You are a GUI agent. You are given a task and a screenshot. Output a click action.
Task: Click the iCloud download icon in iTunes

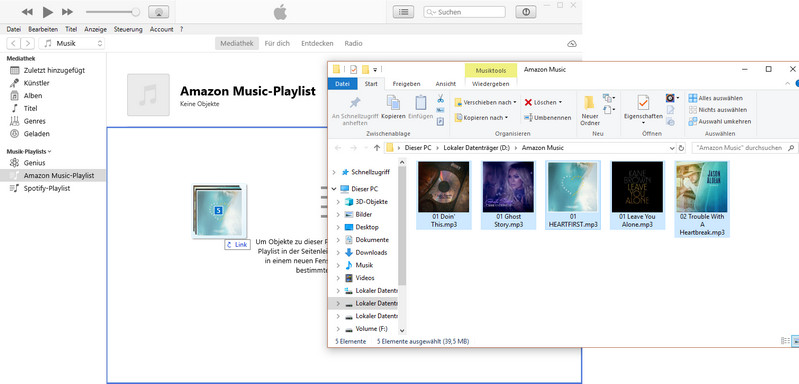point(572,44)
